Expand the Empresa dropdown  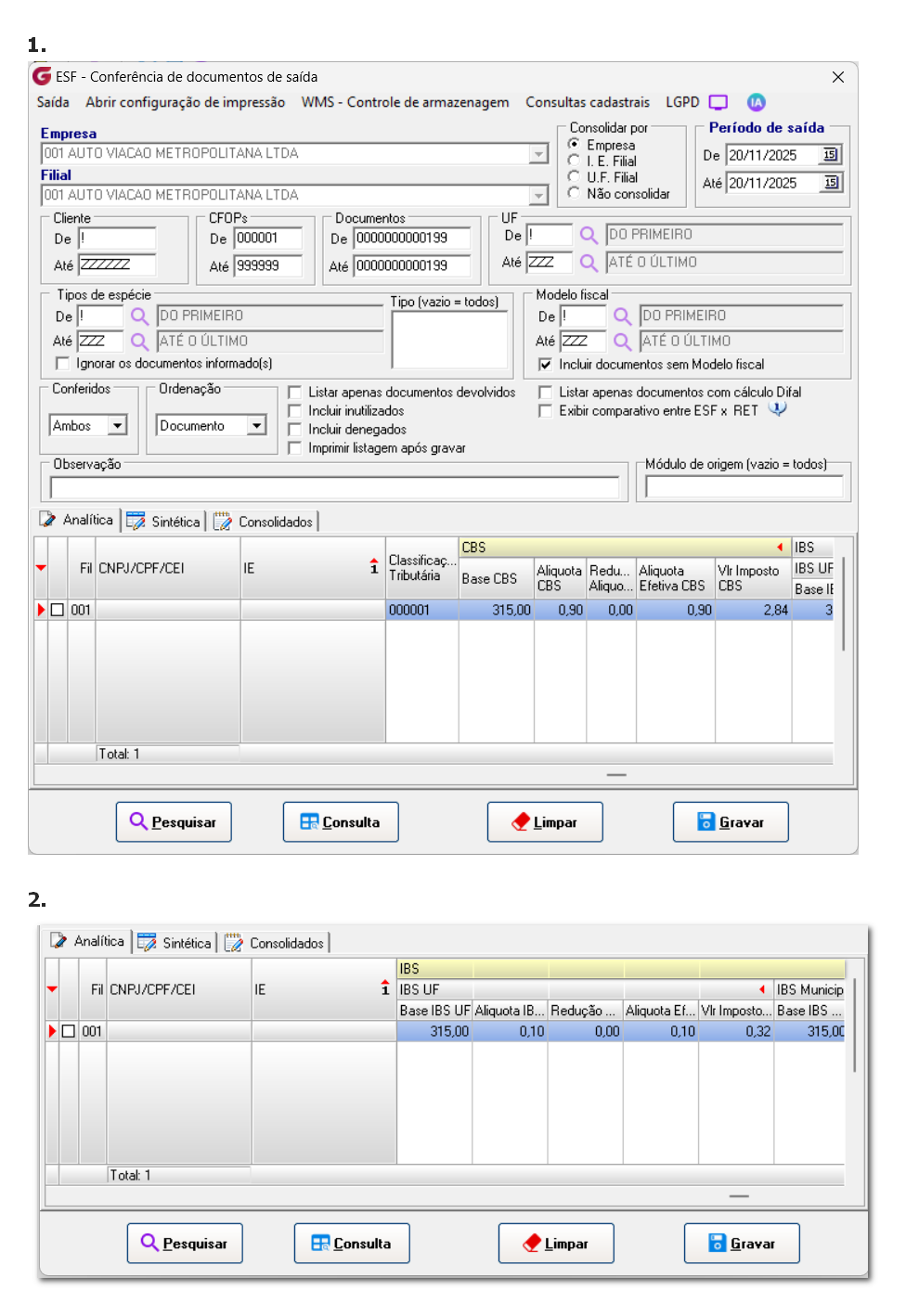pos(538,153)
